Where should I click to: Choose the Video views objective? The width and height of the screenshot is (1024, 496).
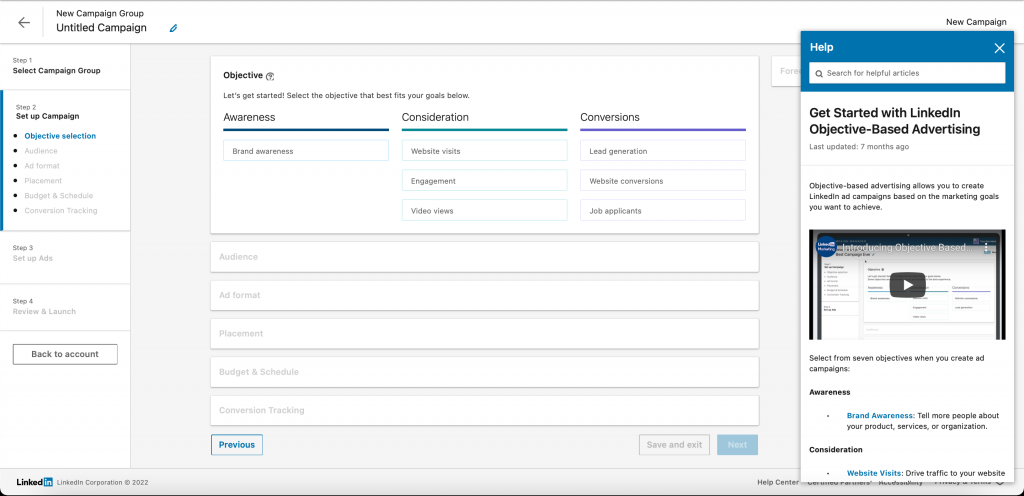point(484,211)
